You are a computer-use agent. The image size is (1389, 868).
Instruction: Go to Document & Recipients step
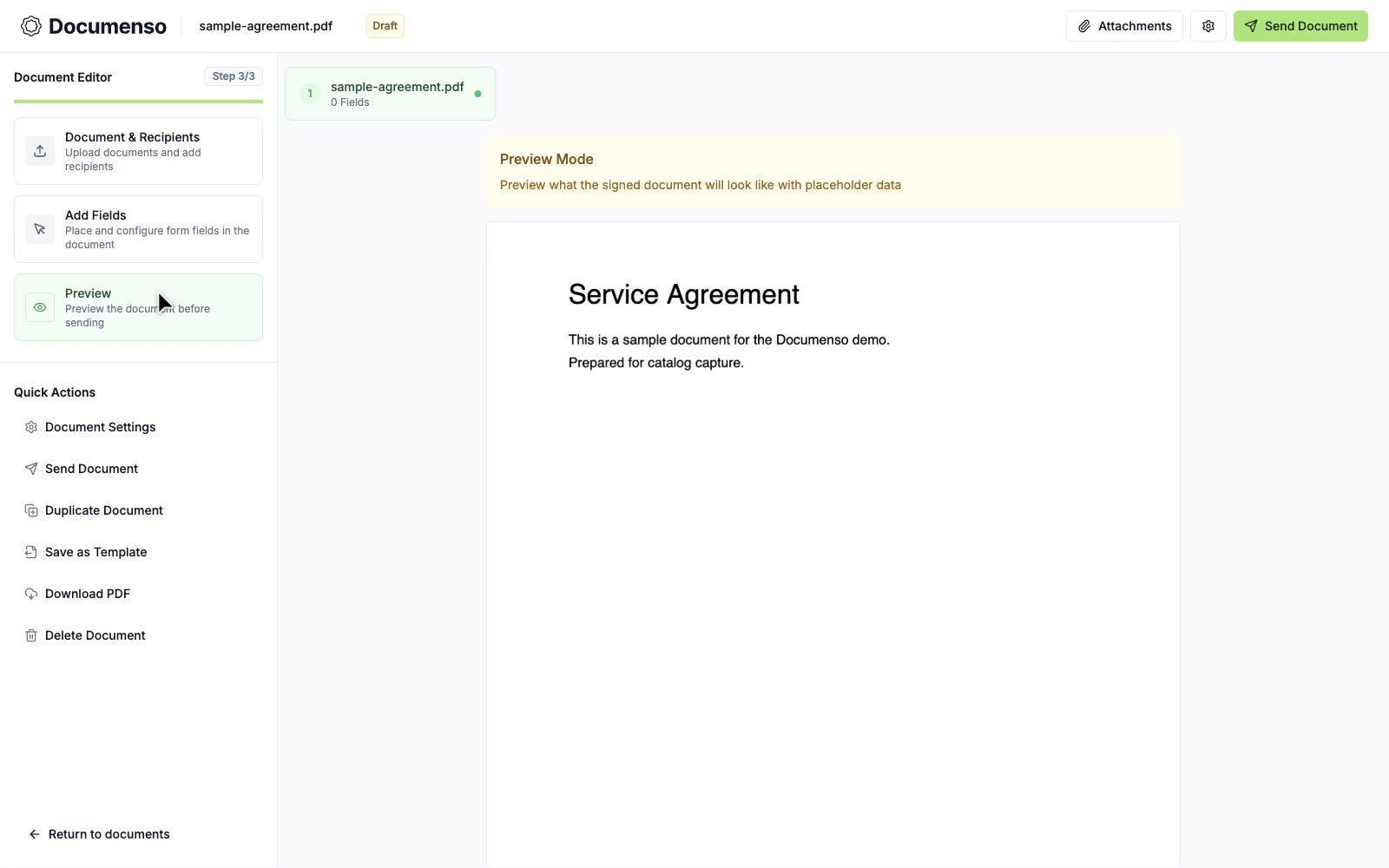pyautogui.click(x=138, y=151)
